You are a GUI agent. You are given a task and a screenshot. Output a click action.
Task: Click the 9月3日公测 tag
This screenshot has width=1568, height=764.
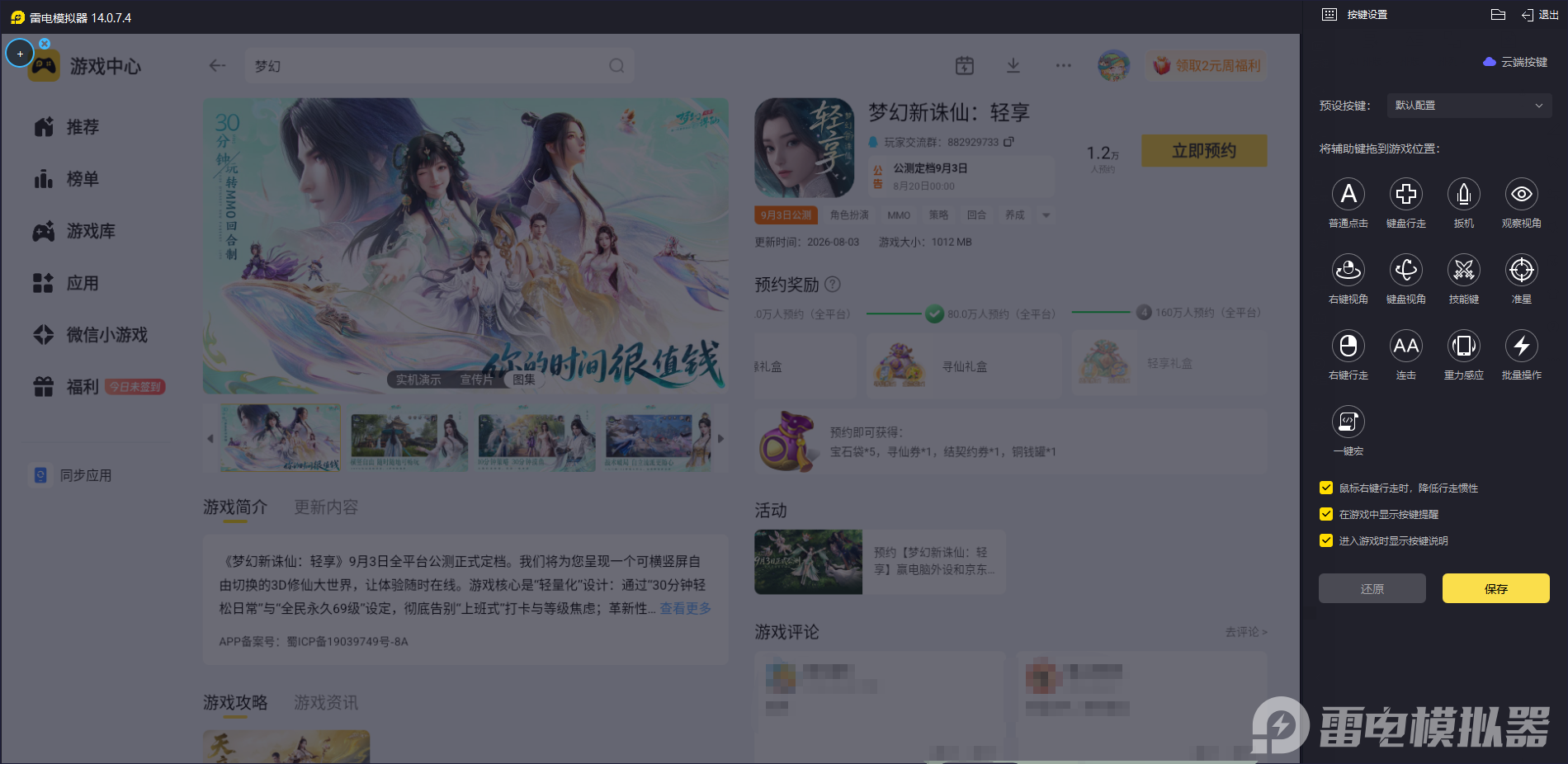click(x=786, y=215)
